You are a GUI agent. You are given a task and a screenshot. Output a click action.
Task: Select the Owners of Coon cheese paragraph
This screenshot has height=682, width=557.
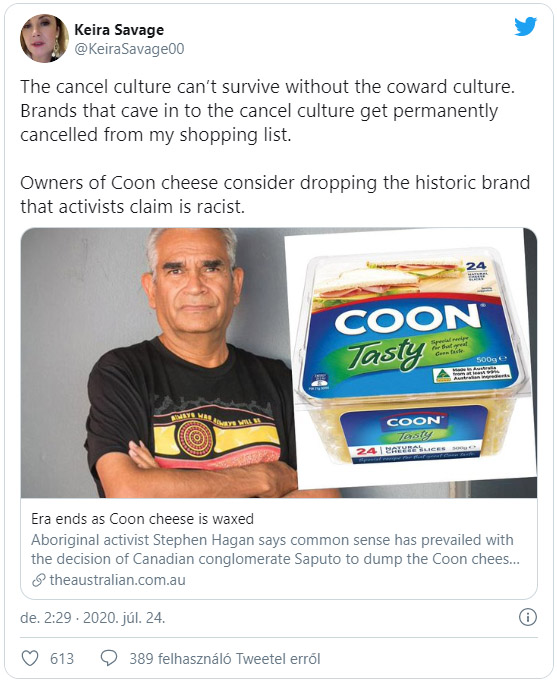(275, 194)
